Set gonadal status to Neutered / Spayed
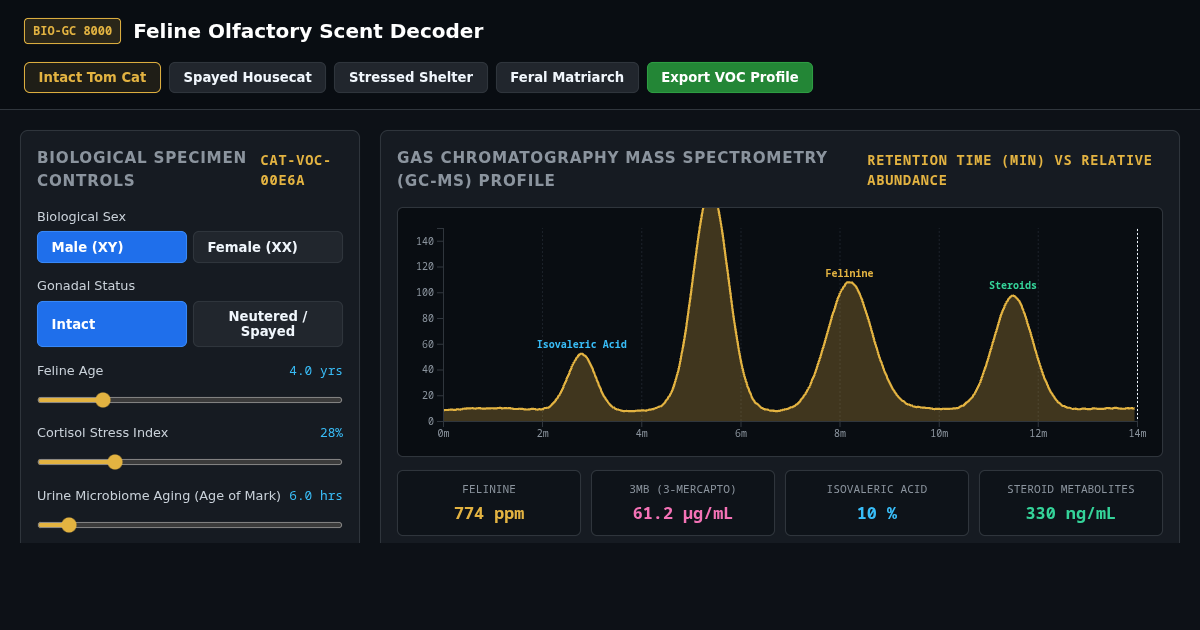The height and width of the screenshot is (630, 1200). [x=268, y=324]
